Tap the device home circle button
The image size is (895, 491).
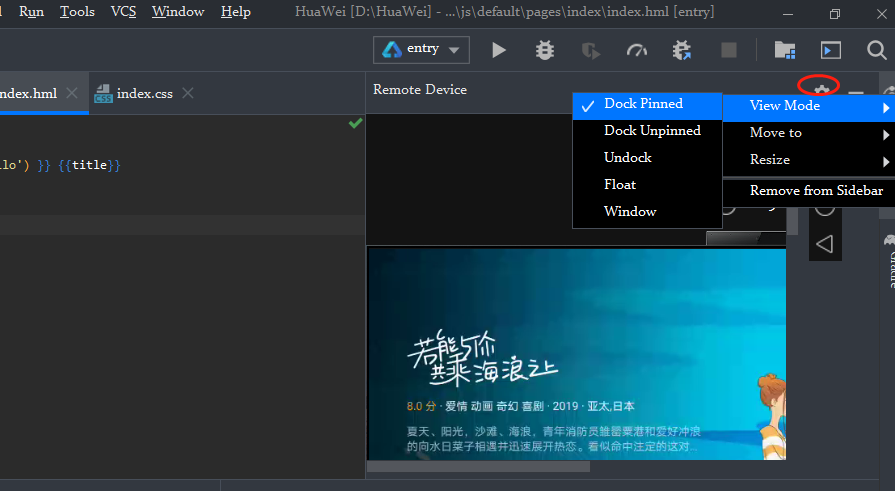pos(825,210)
